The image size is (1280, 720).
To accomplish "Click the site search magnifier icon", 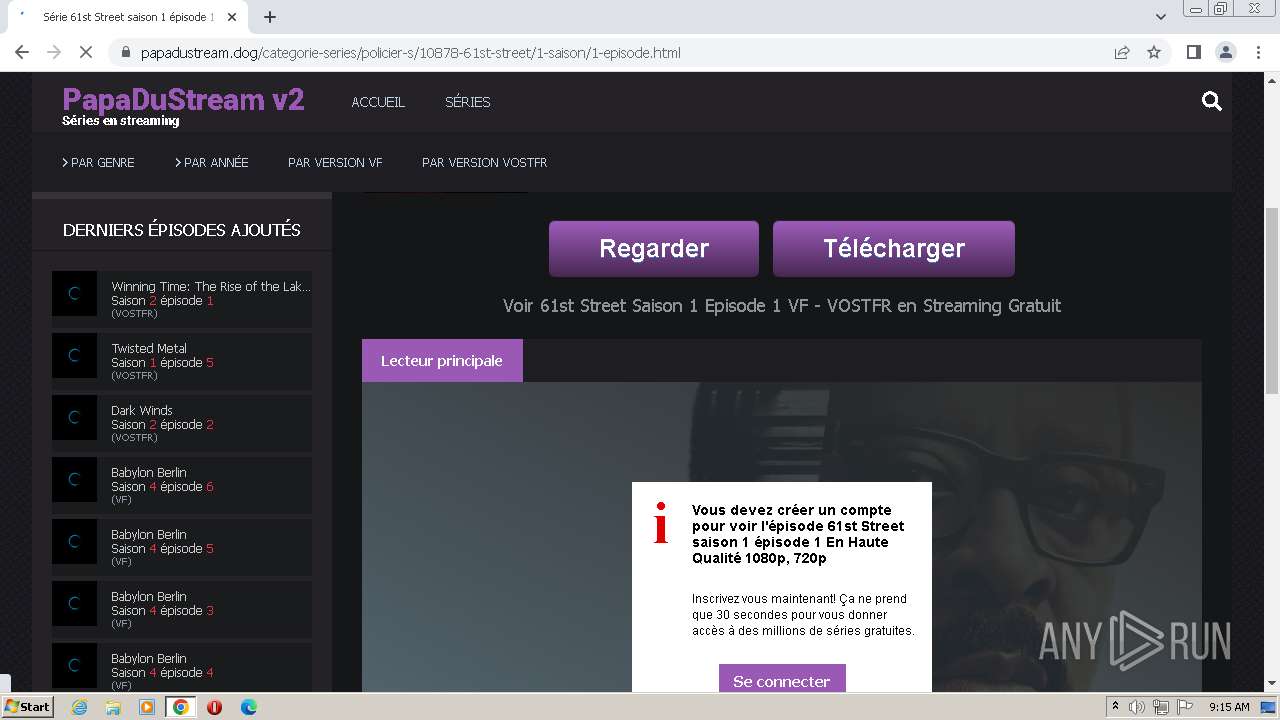I will [1212, 101].
